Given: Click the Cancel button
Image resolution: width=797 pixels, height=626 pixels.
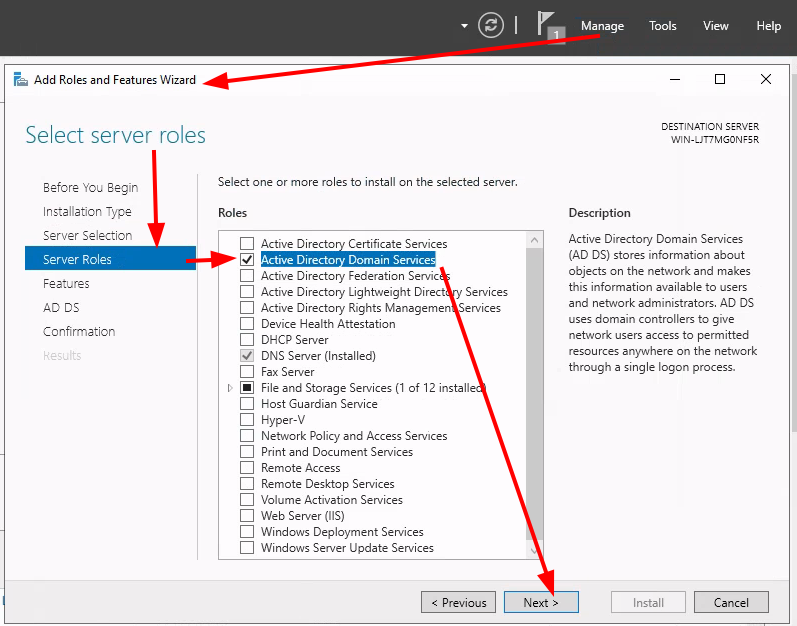Looking at the screenshot, I should pos(731,603).
